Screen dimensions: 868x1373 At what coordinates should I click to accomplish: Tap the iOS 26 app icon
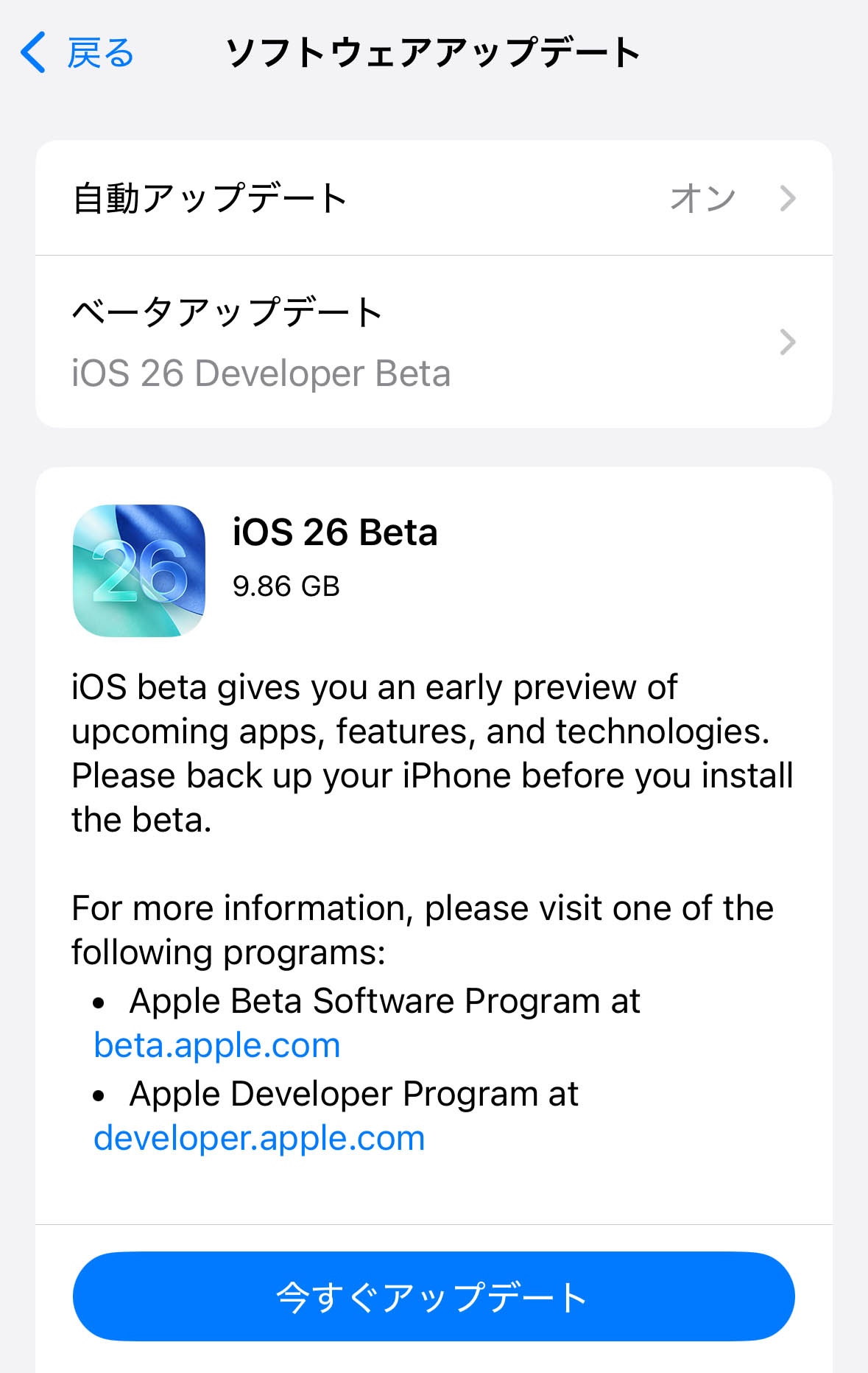pos(139,571)
